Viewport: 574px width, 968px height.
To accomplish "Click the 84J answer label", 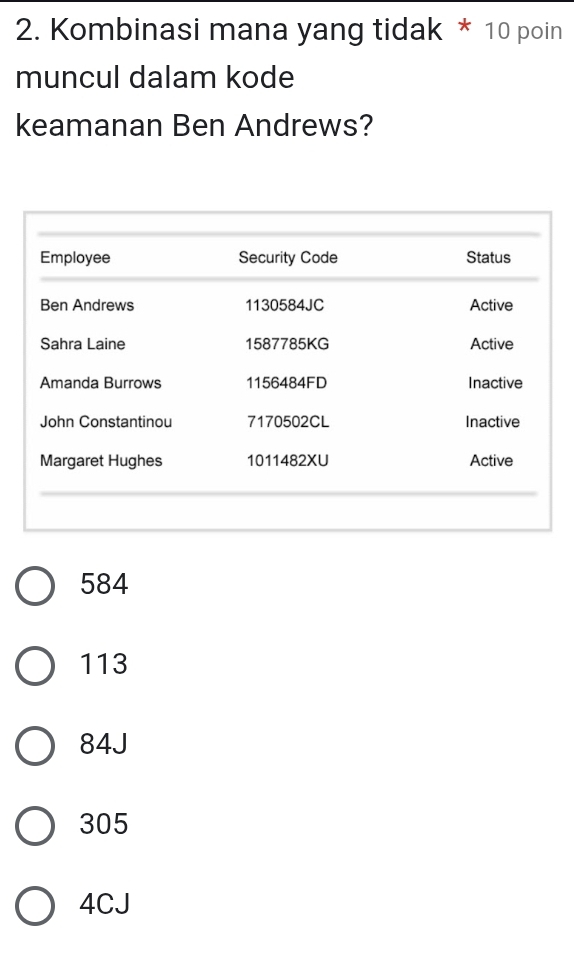I will pos(103,744).
